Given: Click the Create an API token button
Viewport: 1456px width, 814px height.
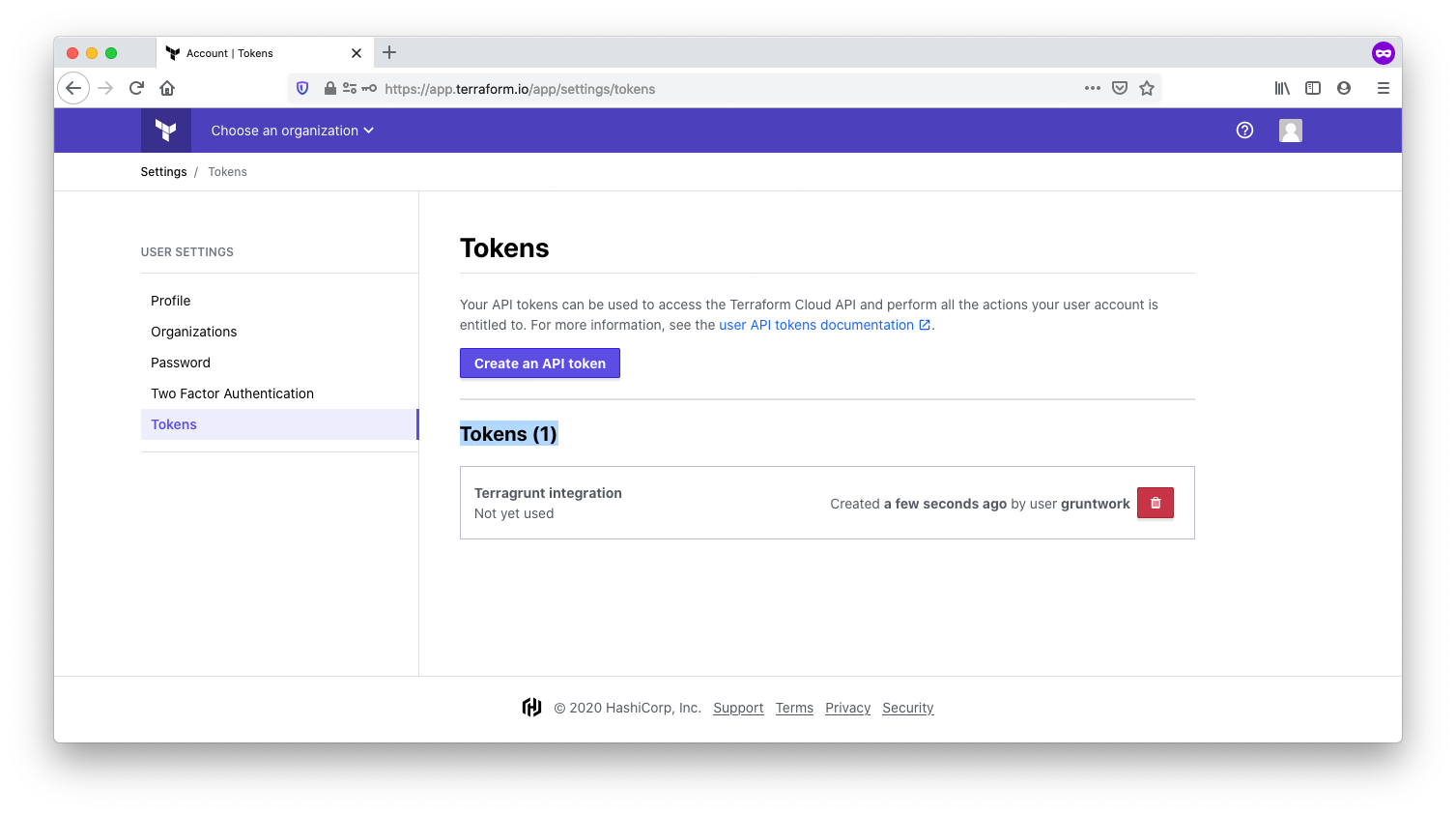Looking at the screenshot, I should (539, 363).
